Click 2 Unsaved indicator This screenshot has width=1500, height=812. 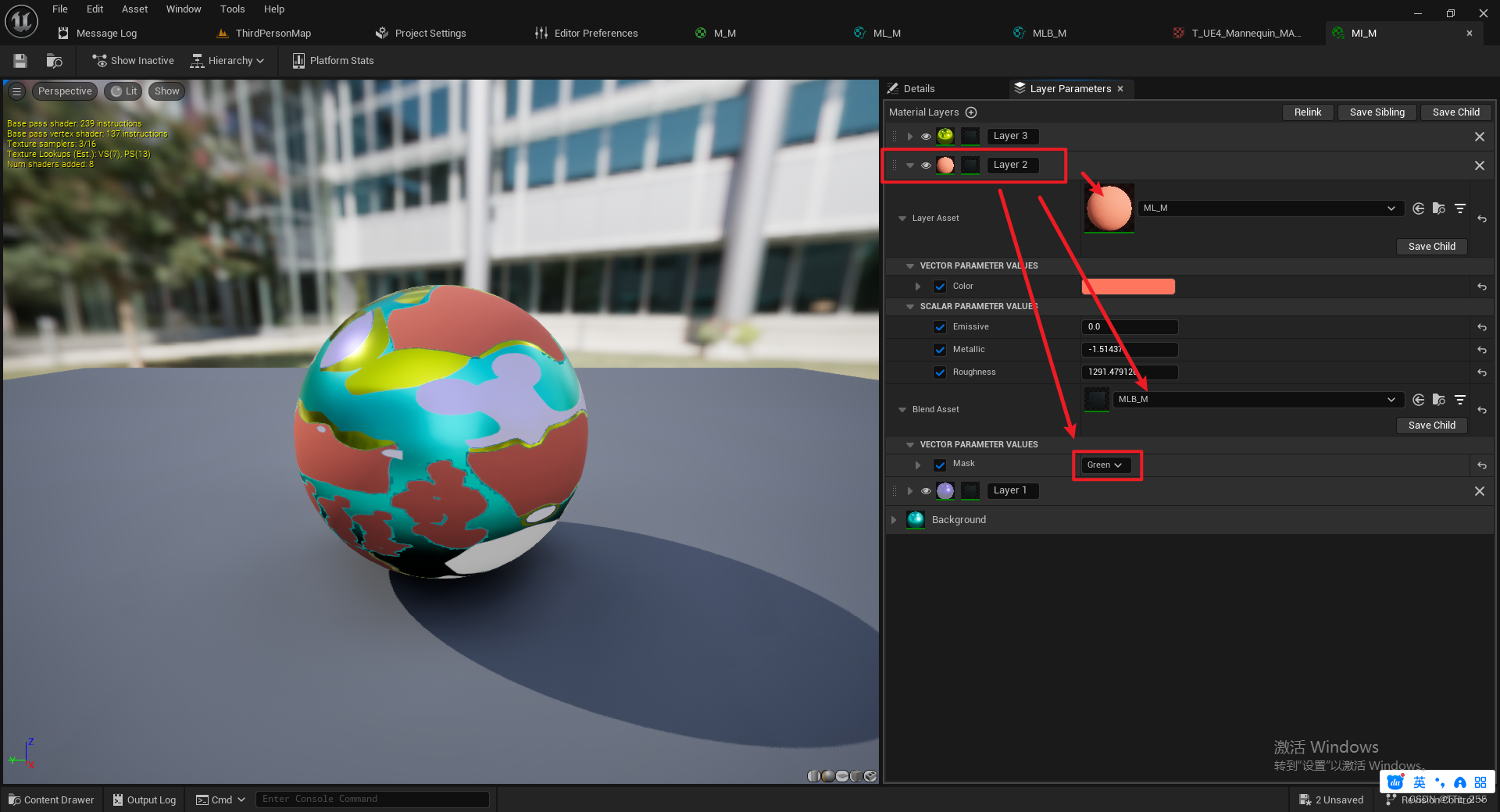pos(1331,800)
